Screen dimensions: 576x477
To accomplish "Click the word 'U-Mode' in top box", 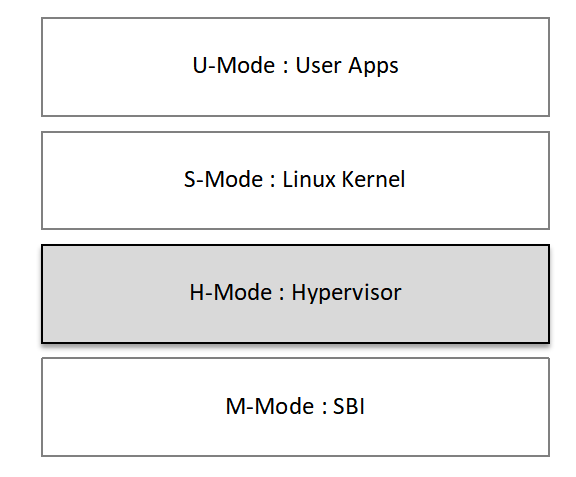I will tap(234, 65).
